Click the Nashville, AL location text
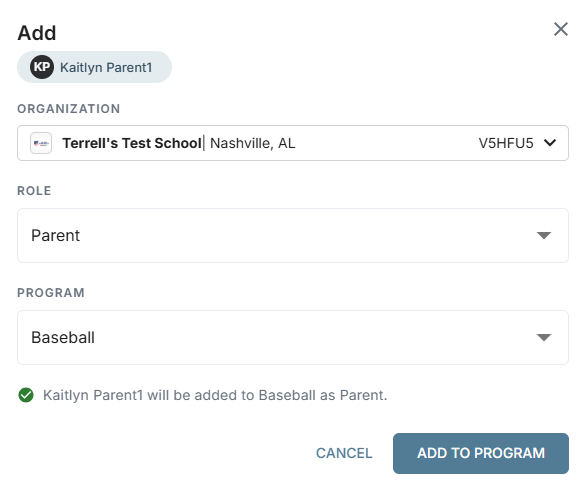Screen dimensions: 587x488 (x=253, y=143)
